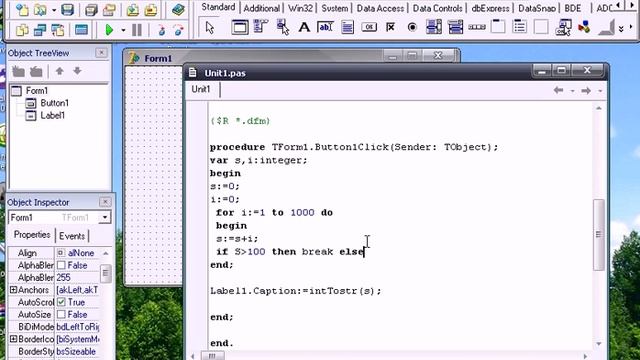Open dropdown arrow next to Run button

click(x=123, y=30)
